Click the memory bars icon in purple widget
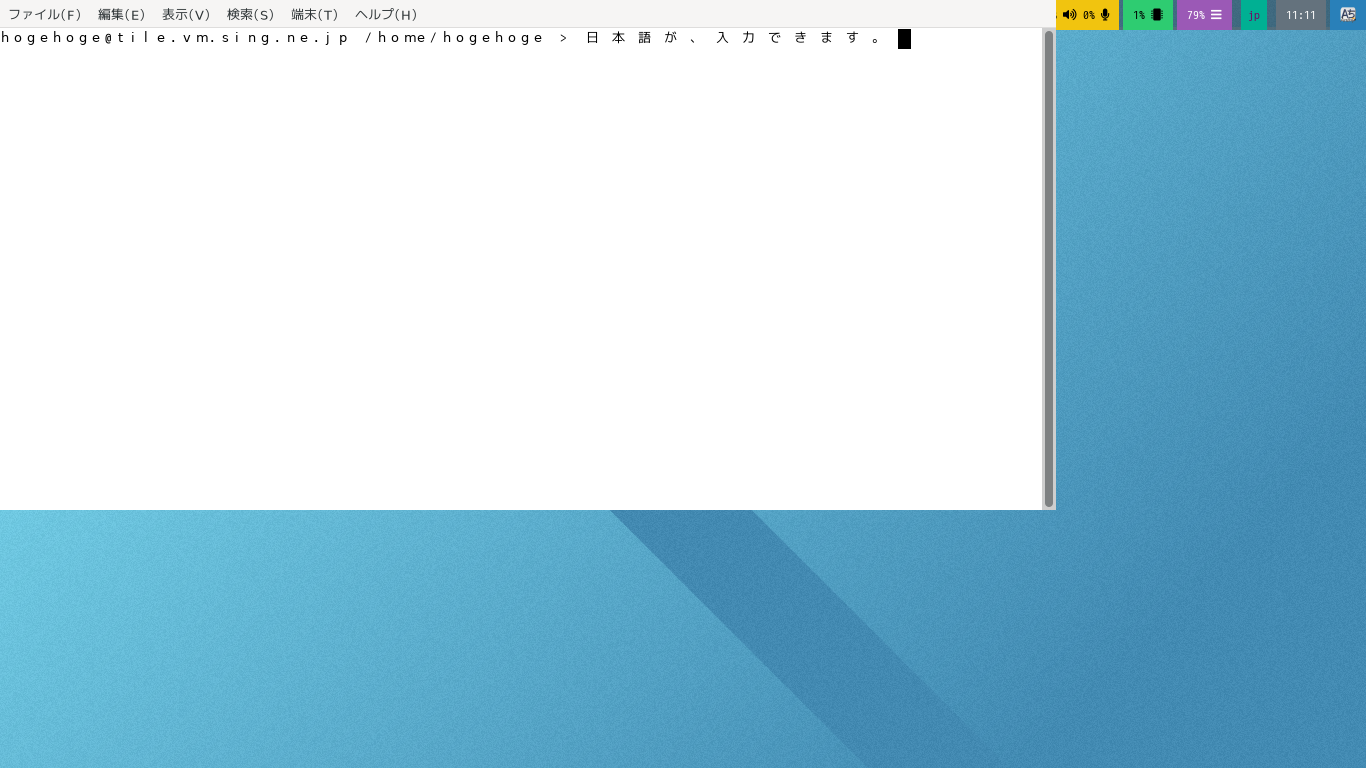The image size is (1366, 768). 1216,15
